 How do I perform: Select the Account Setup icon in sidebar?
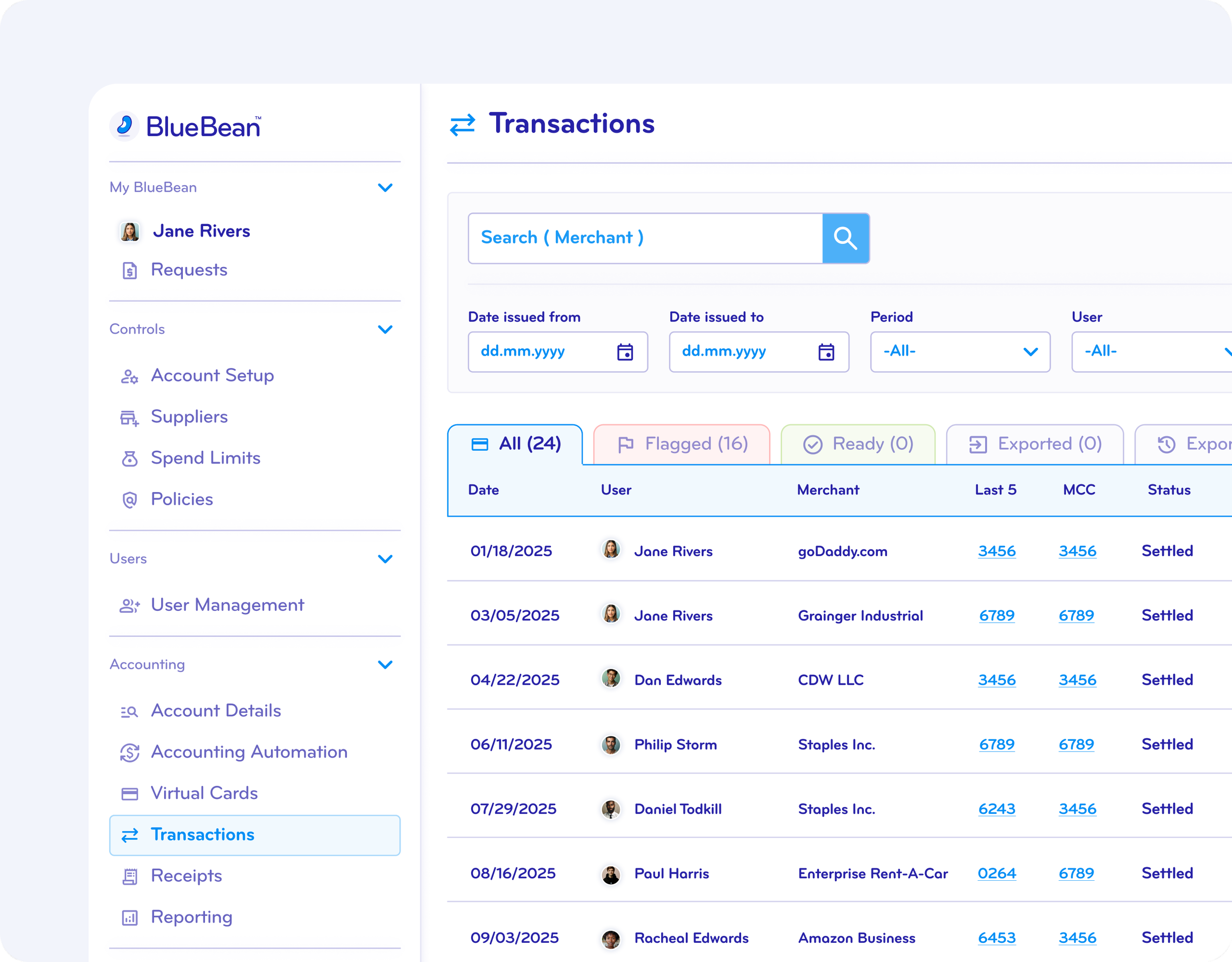(130, 376)
